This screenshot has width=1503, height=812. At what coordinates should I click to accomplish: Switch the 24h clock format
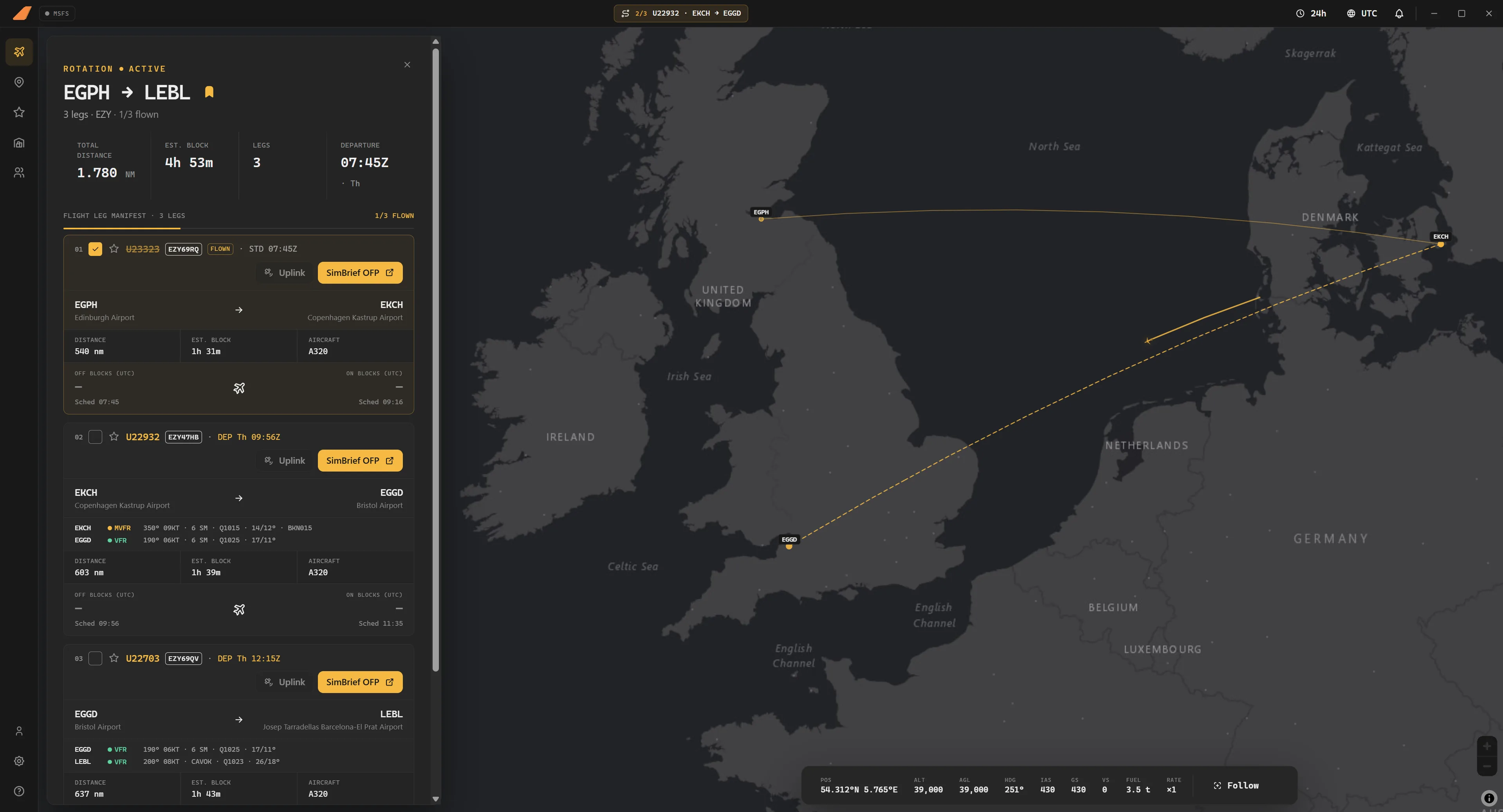click(1311, 13)
